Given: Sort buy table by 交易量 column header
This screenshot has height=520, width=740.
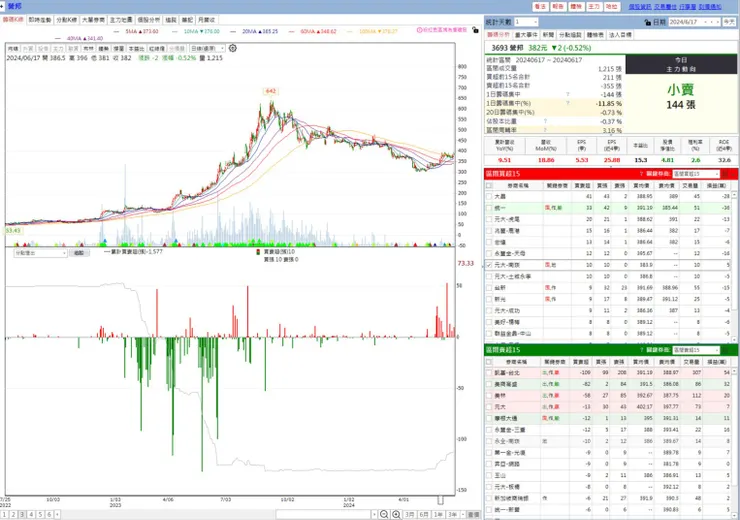Looking at the screenshot, I should [x=690, y=185].
